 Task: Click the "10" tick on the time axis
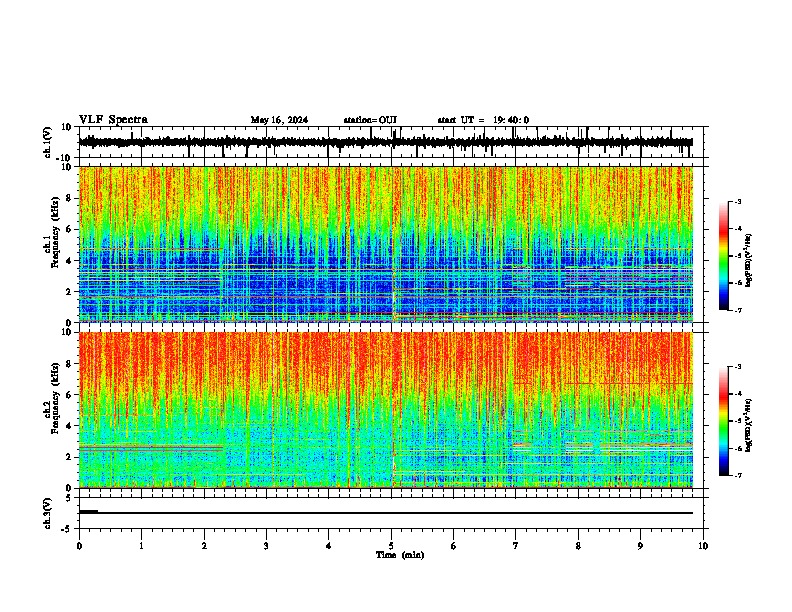tap(703, 546)
